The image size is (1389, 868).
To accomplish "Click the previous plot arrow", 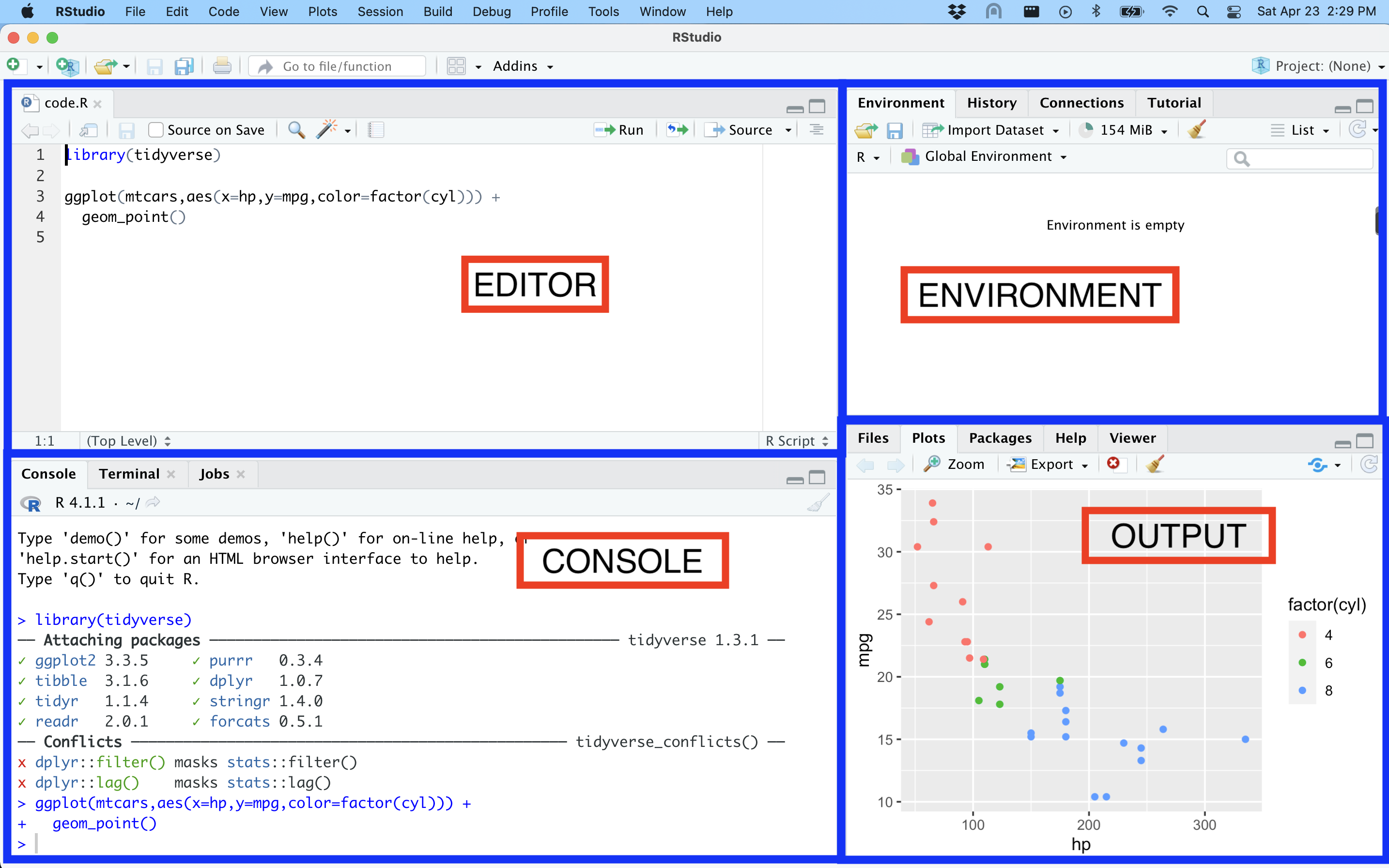I will (x=865, y=465).
